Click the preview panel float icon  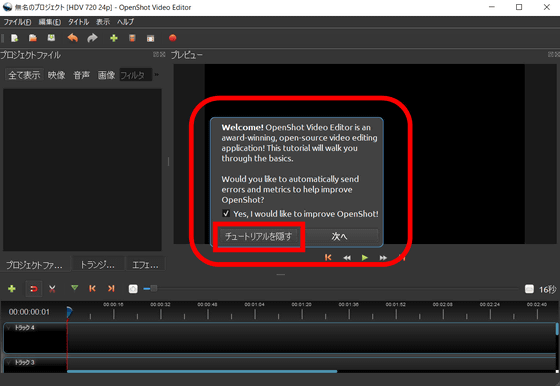pos(551,54)
